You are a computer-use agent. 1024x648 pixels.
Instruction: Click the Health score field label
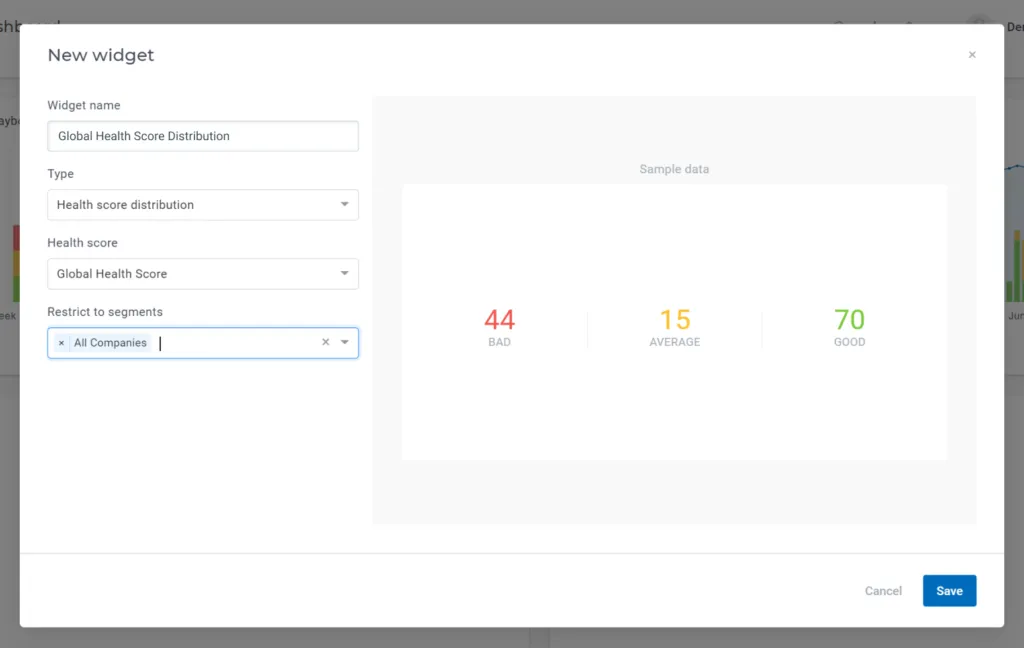(x=82, y=243)
